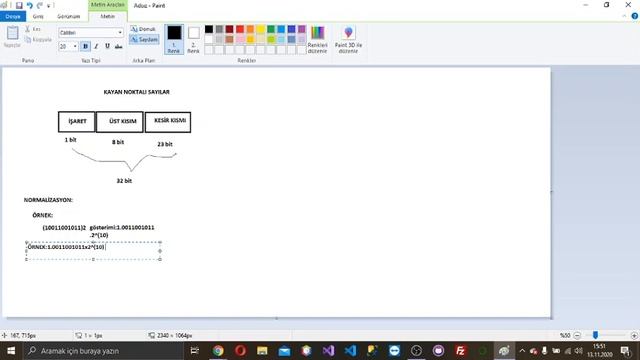Click the zoom level slider handle
This screenshot has width=640, height=360.
[596, 335]
